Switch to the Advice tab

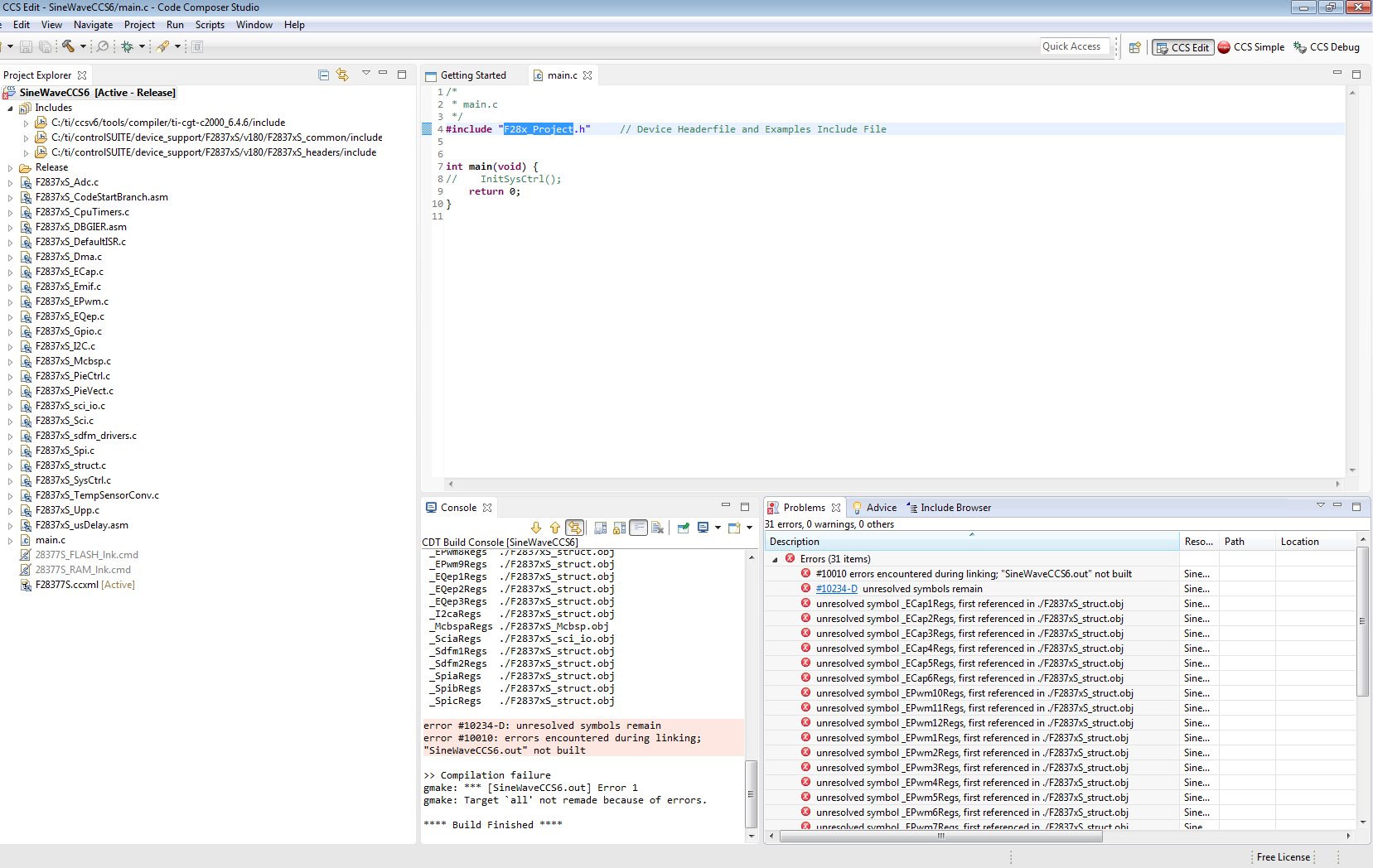pyautogui.click(x=875, y=508)
